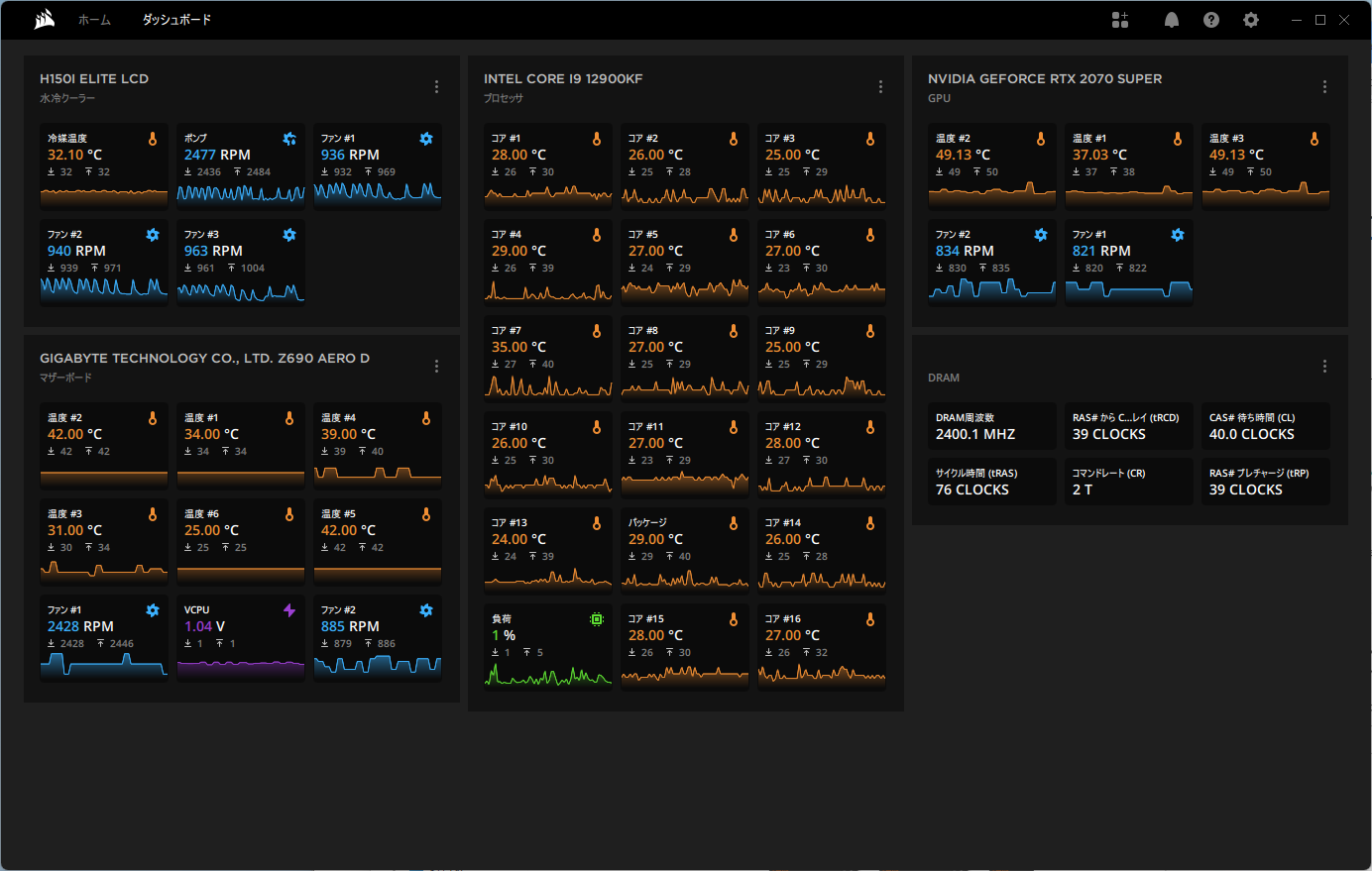Open the DRAM panel three-dot menu

(x=1324, y=367)
